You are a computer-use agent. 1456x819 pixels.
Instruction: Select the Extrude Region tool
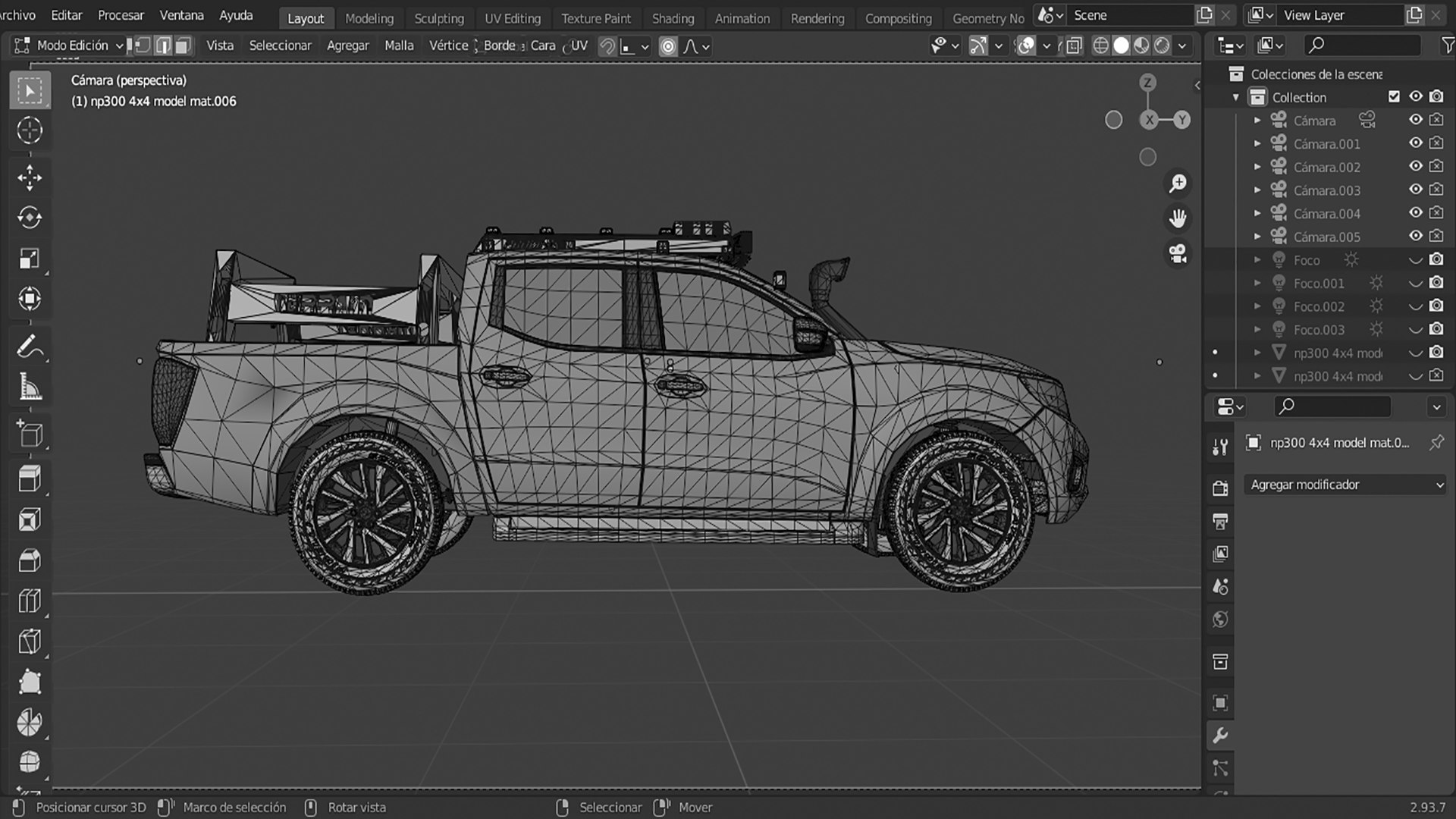coord(30,479)
